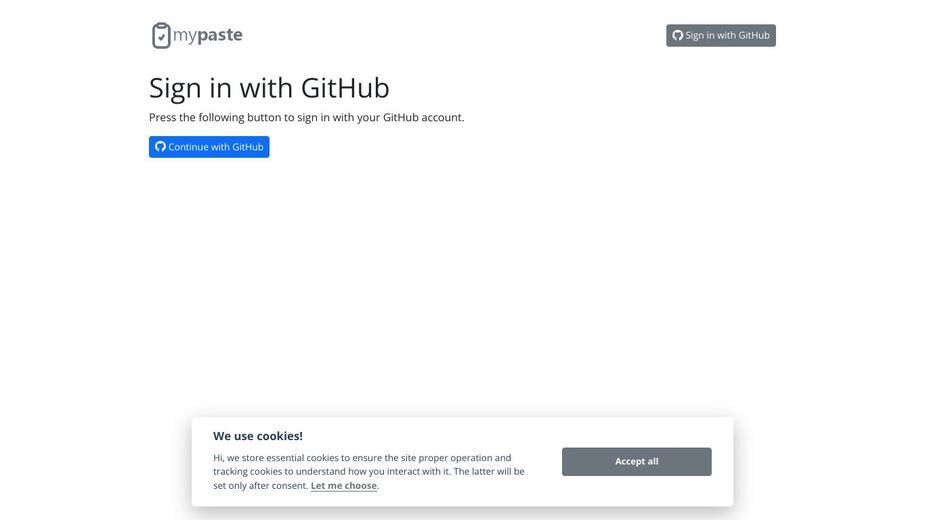Viewport: 925px width, 520px height.
Task: Click the cookie consent description paragraph
Action: click(x=369, y=472)
